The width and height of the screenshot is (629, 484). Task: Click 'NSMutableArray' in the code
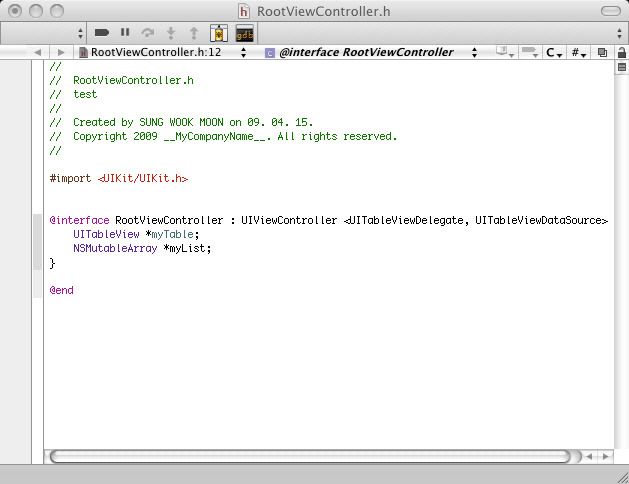tap(115, 248)
